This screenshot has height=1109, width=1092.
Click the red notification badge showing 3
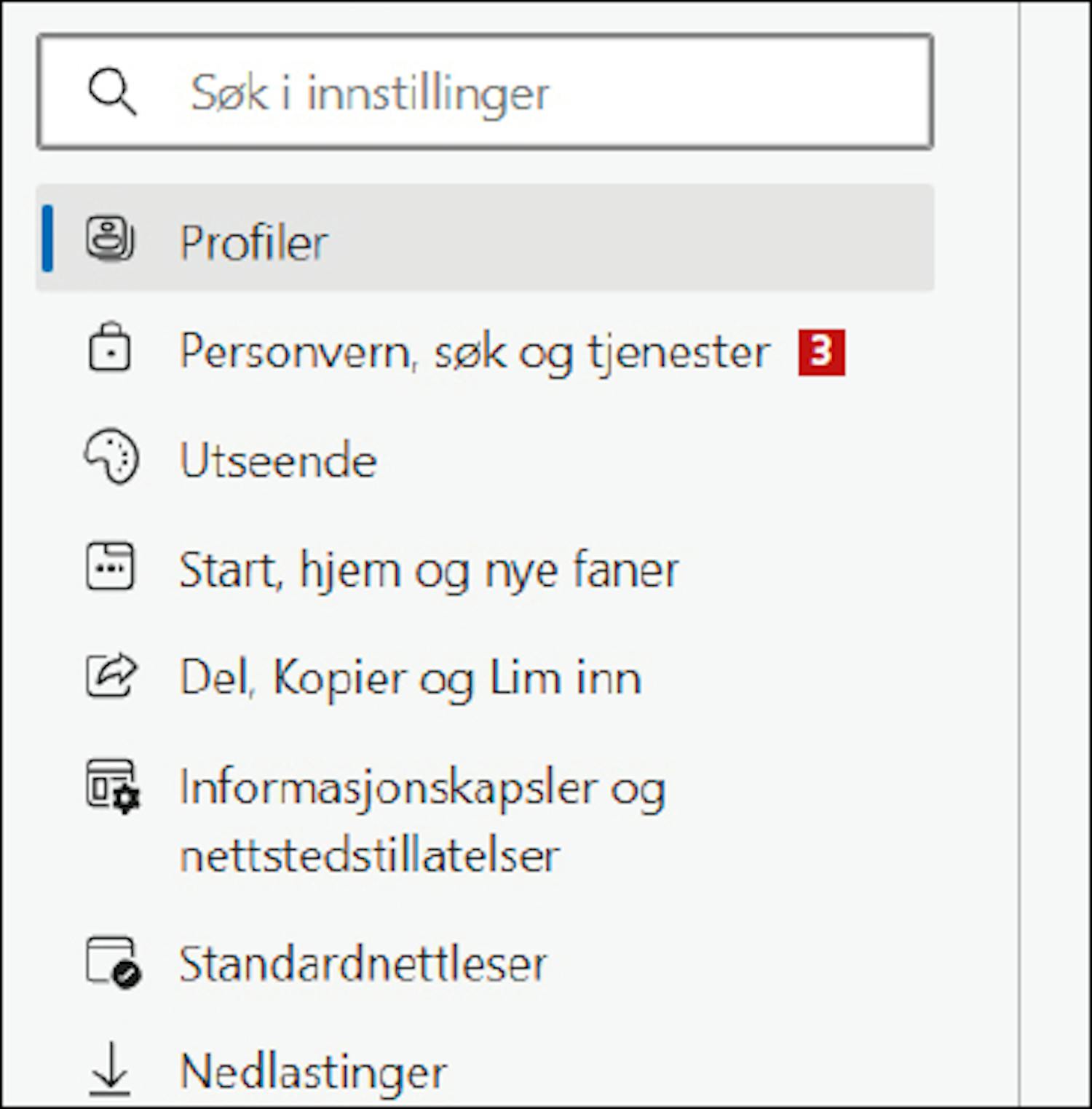pos(821,353)
